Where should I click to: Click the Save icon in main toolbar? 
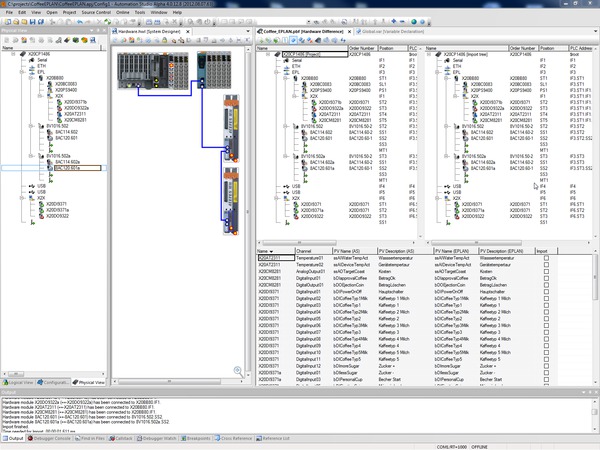click(x=30, y=20)
